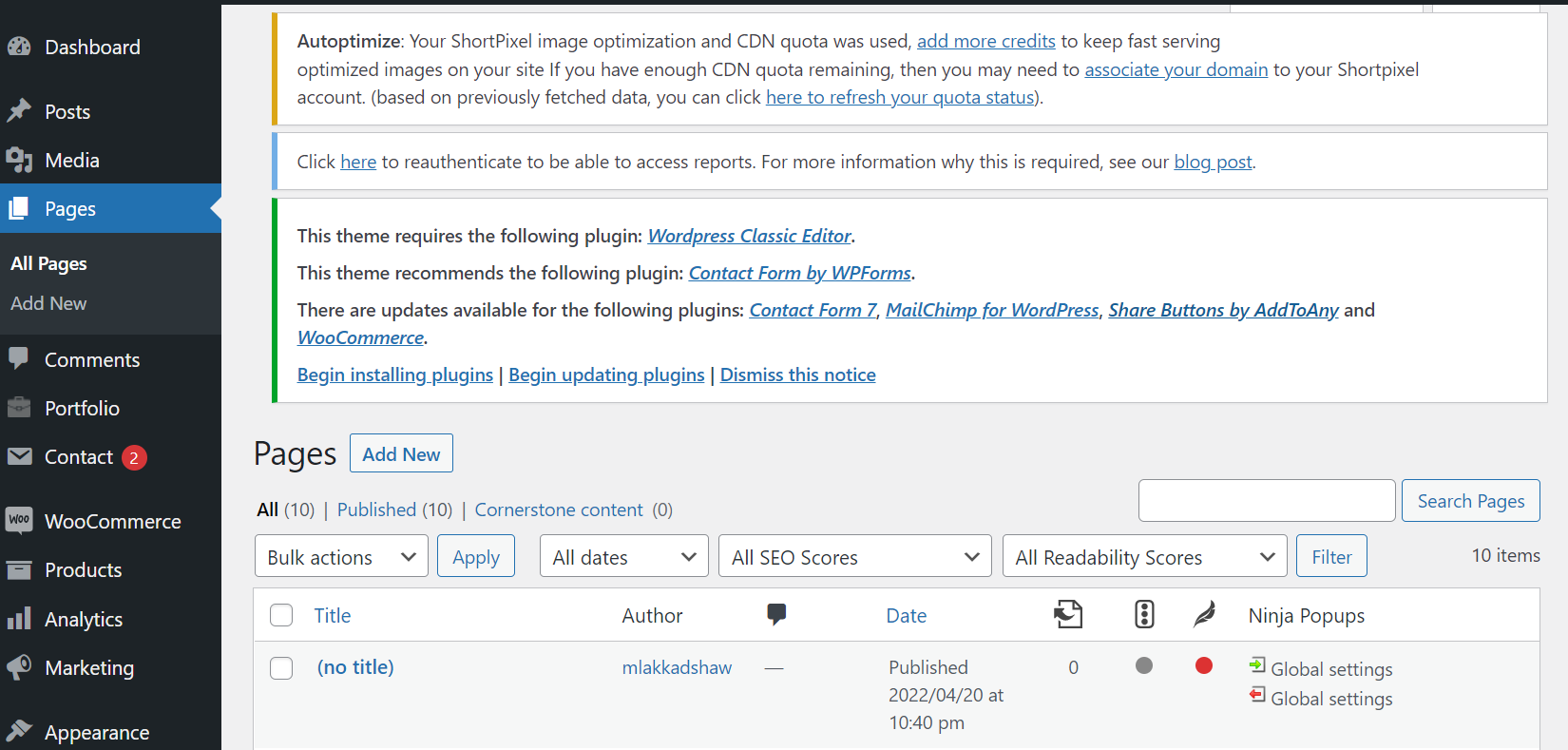This screenshot has width=1568, height=750.
Task: Sort by the comments bubble column header
Action: point(776,615)
